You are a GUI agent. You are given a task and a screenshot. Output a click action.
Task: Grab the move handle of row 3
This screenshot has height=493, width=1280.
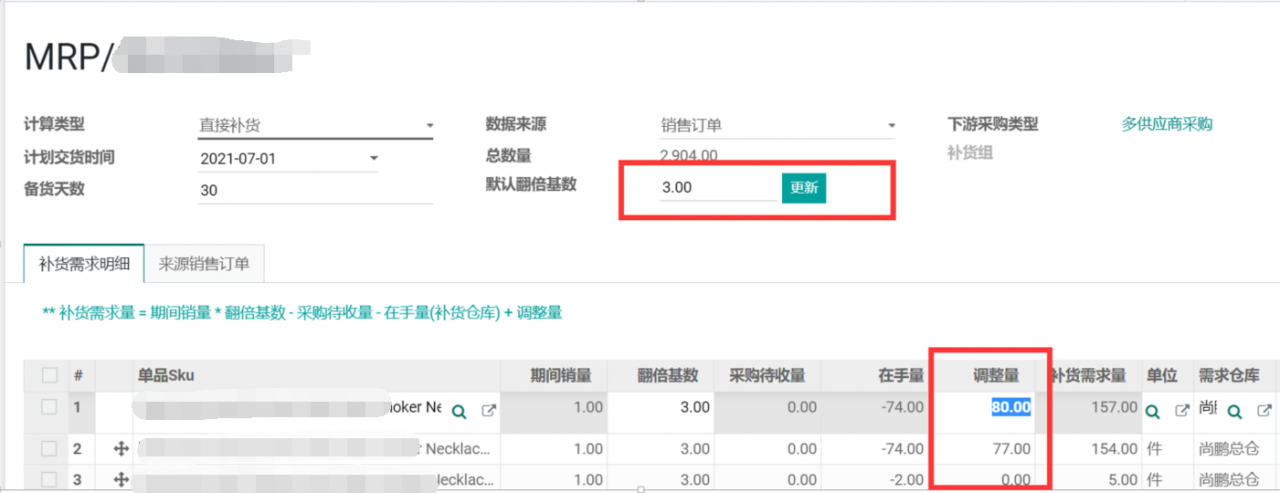121,479
